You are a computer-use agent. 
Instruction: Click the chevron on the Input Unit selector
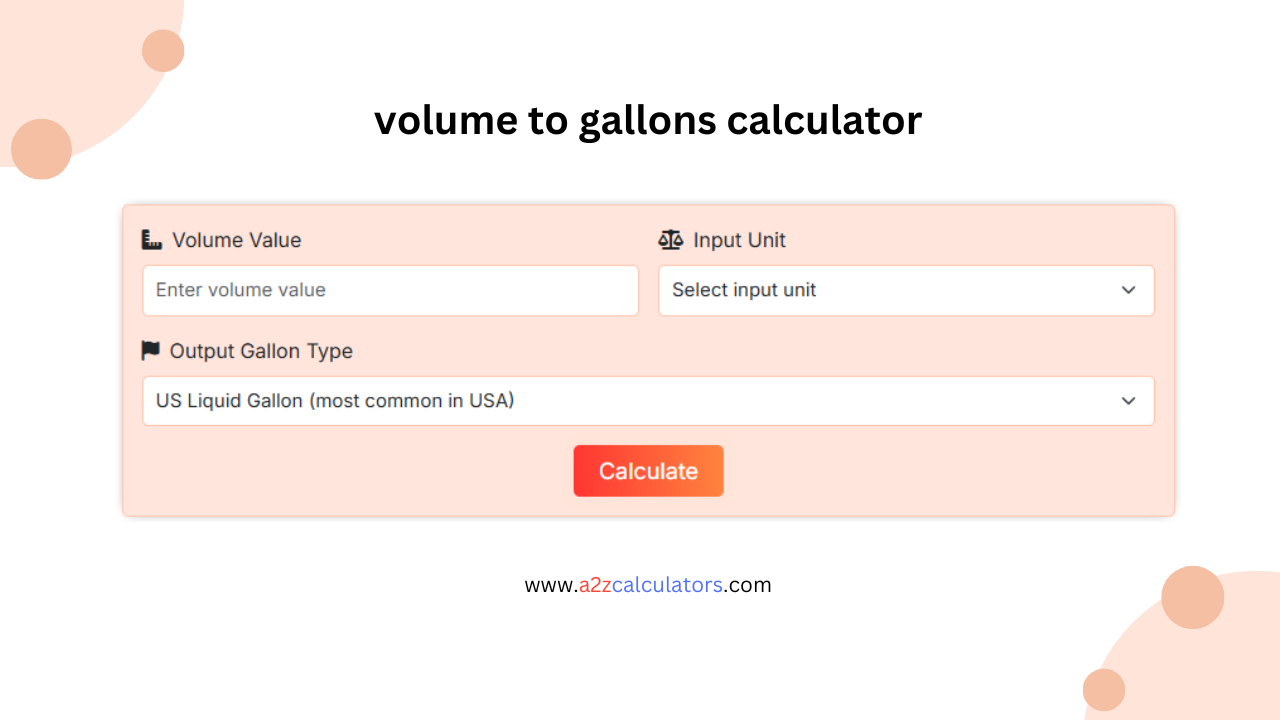(x=1129, y=290)
